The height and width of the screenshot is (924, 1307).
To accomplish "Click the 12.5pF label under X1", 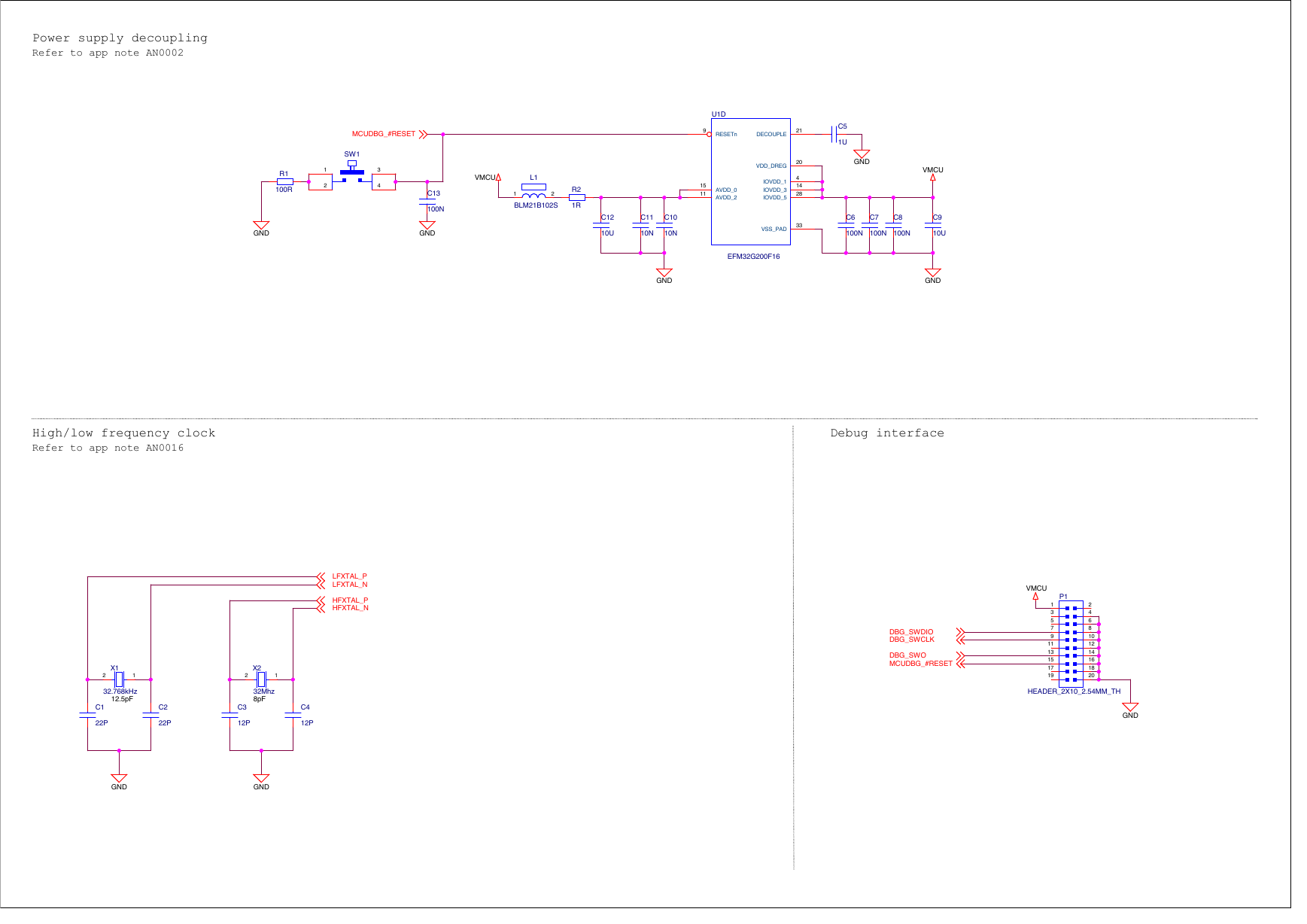I will [122, 699].
